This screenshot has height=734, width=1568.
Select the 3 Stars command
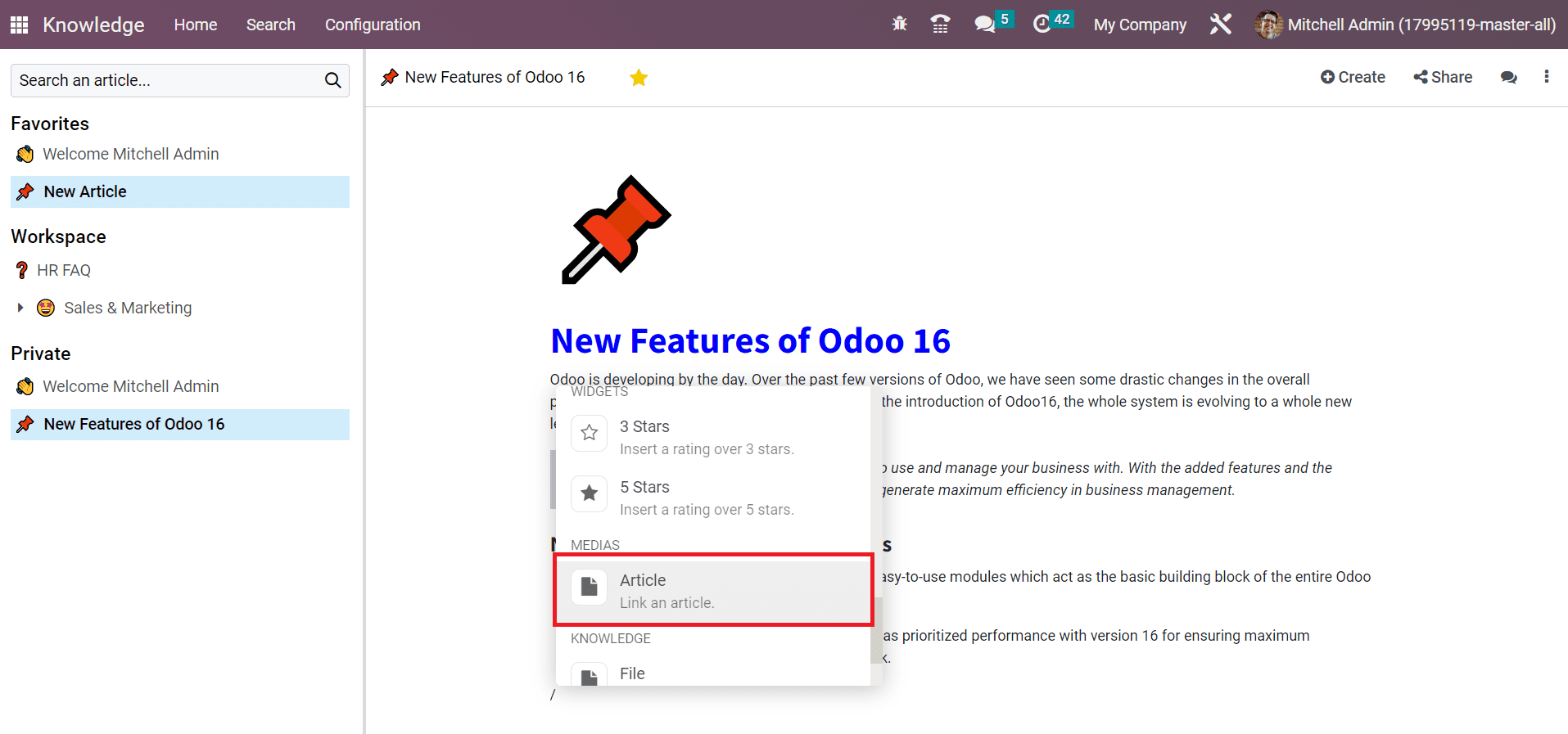pyautogui.click(x=712, y=437)
